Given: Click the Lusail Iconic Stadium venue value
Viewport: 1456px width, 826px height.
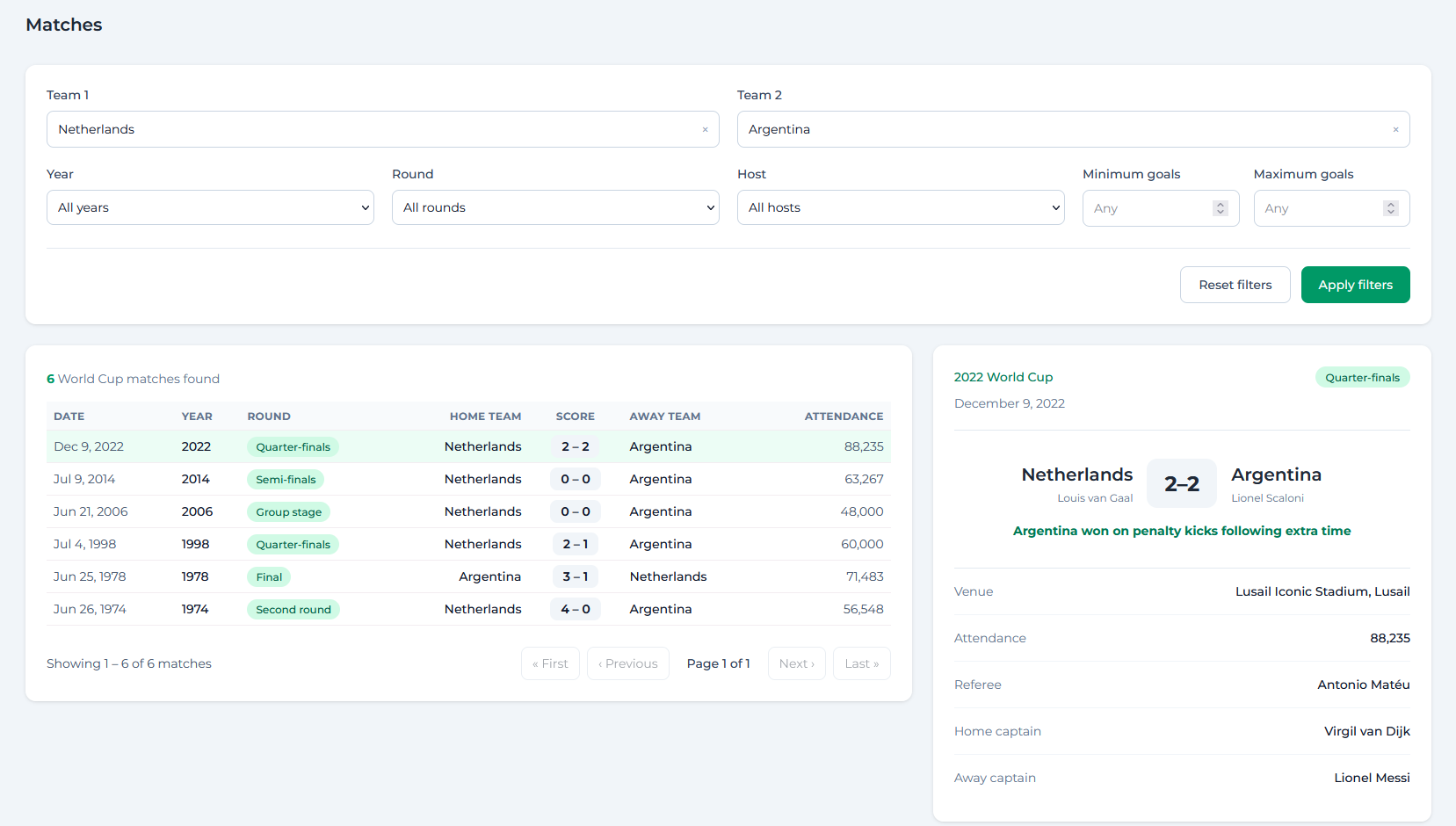Looking at the screenshot, I should click(1322, 591).
